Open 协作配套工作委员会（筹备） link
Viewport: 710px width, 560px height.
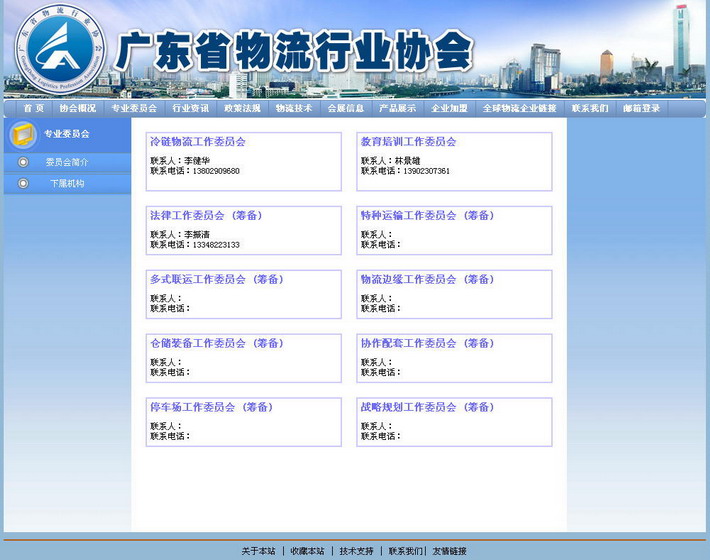[x=427, y=343]
